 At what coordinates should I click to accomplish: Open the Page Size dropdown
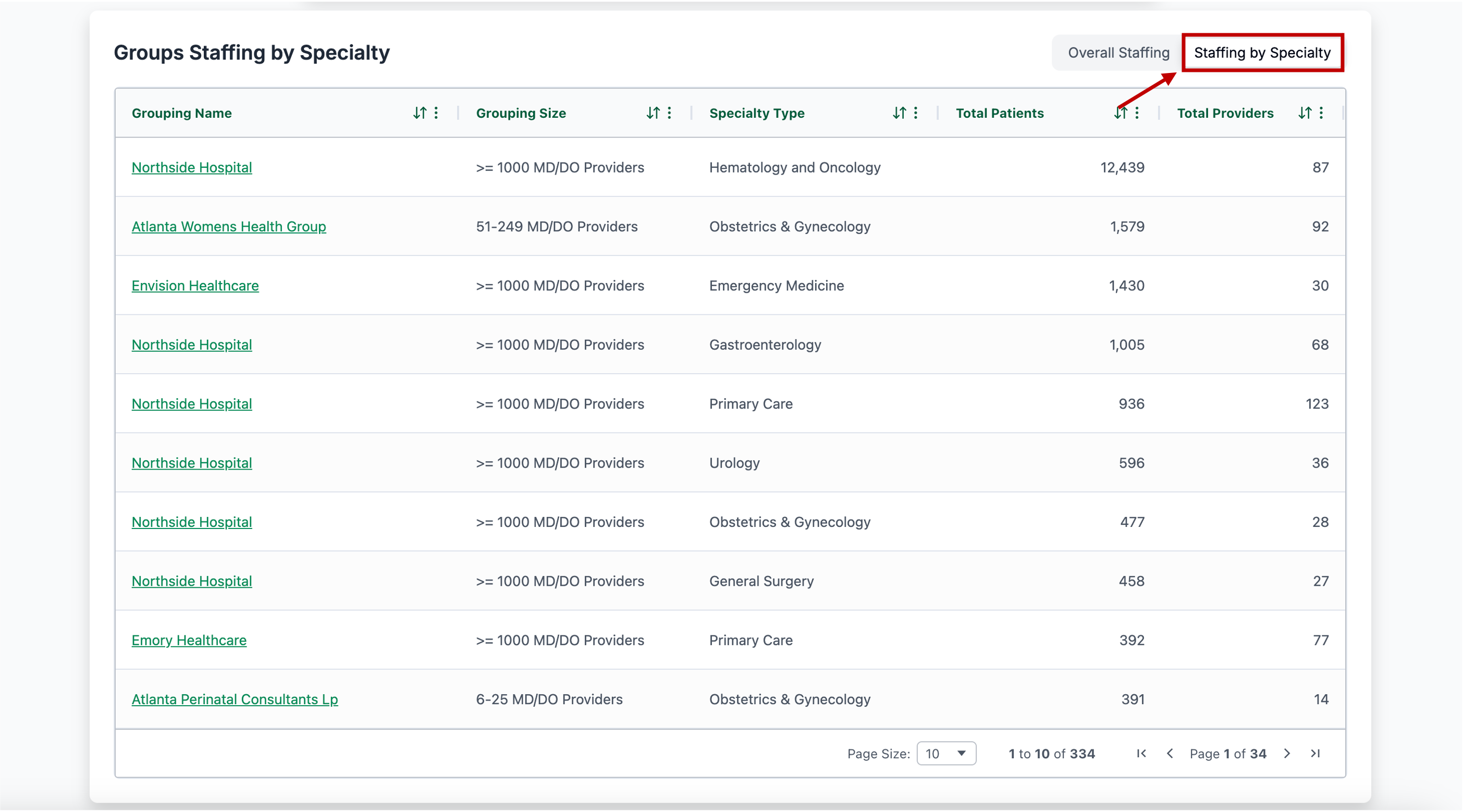[x=946, y=754]
